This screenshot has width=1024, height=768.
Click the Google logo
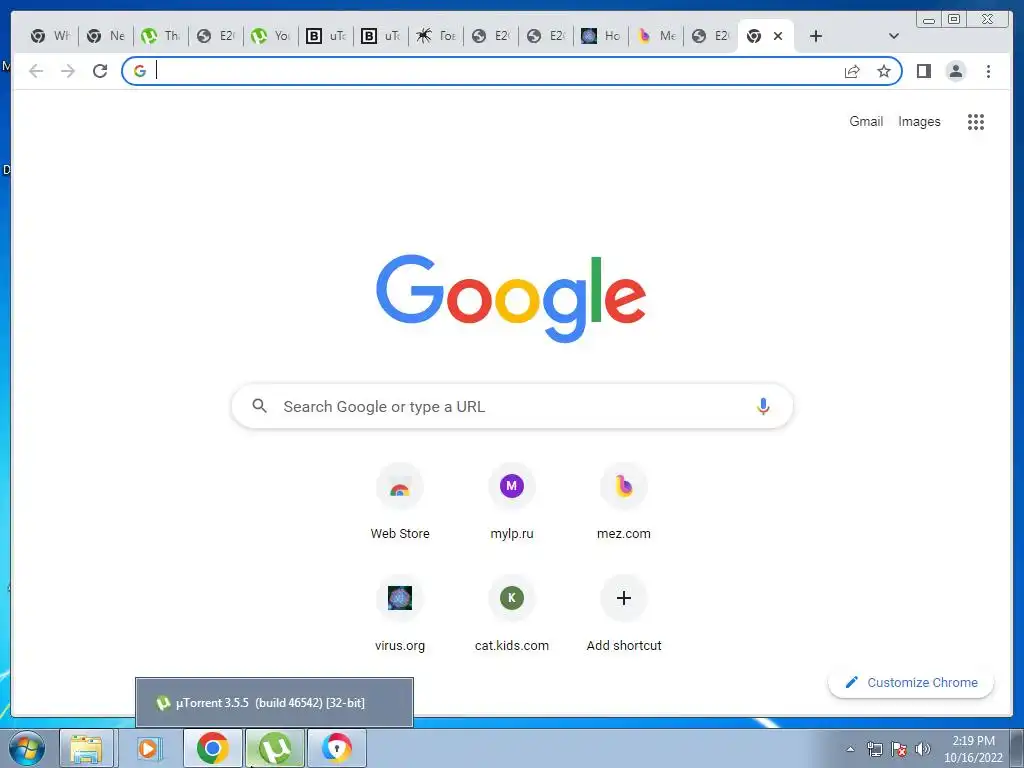pos(511,298)
